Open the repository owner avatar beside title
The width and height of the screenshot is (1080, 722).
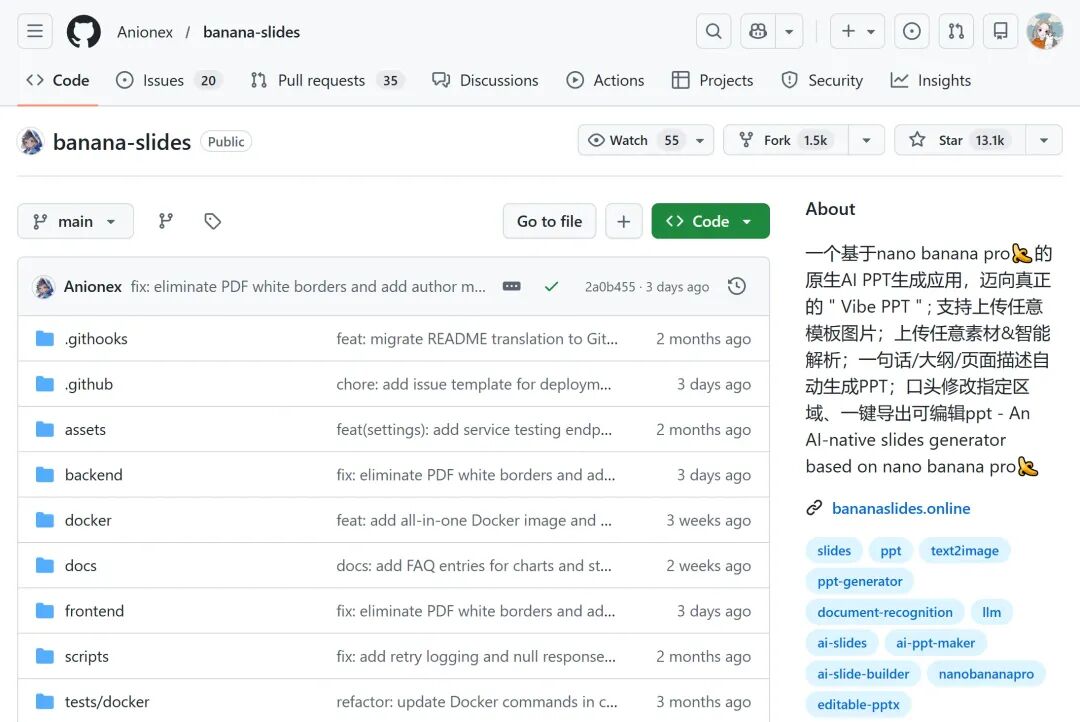(31, 141)
